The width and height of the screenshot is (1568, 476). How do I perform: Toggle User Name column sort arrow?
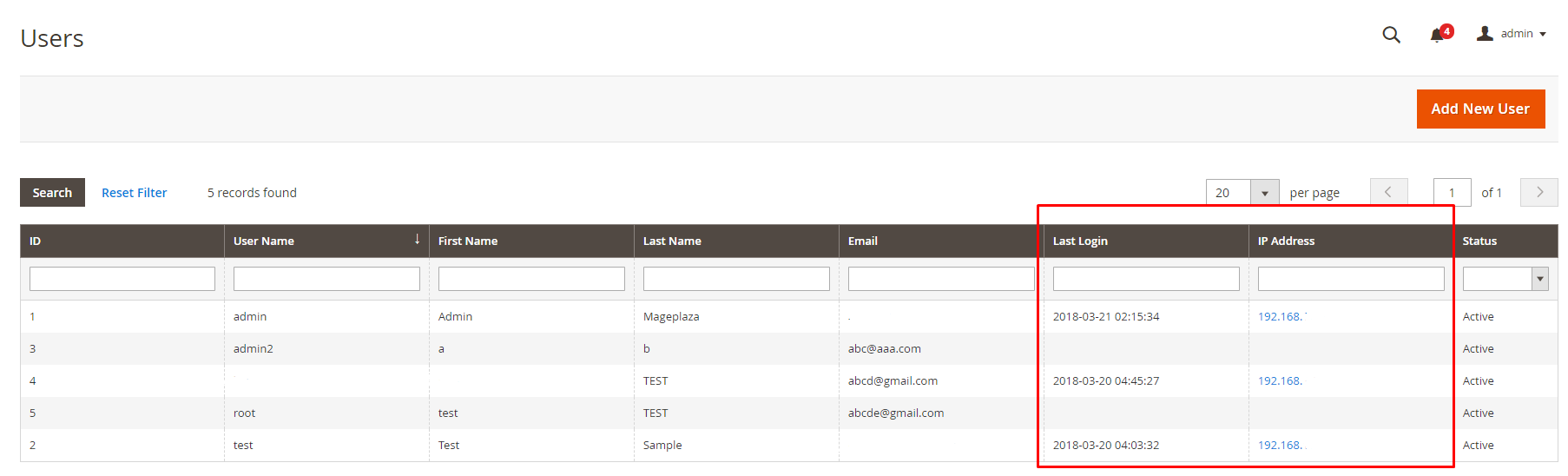click(418, 239)
